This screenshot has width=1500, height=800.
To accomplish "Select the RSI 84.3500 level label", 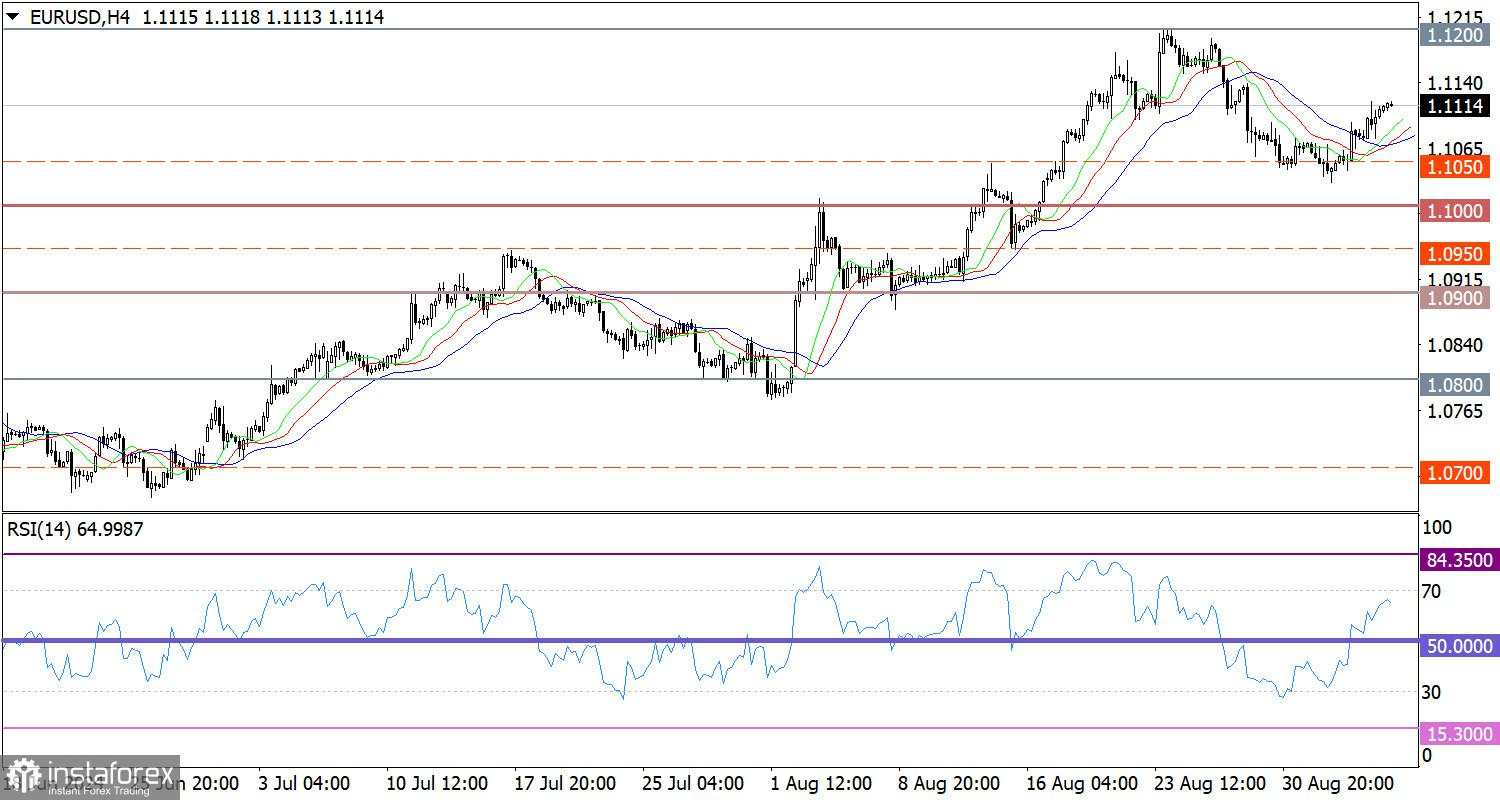I will pyautogui.click(x=1459, y=559).
